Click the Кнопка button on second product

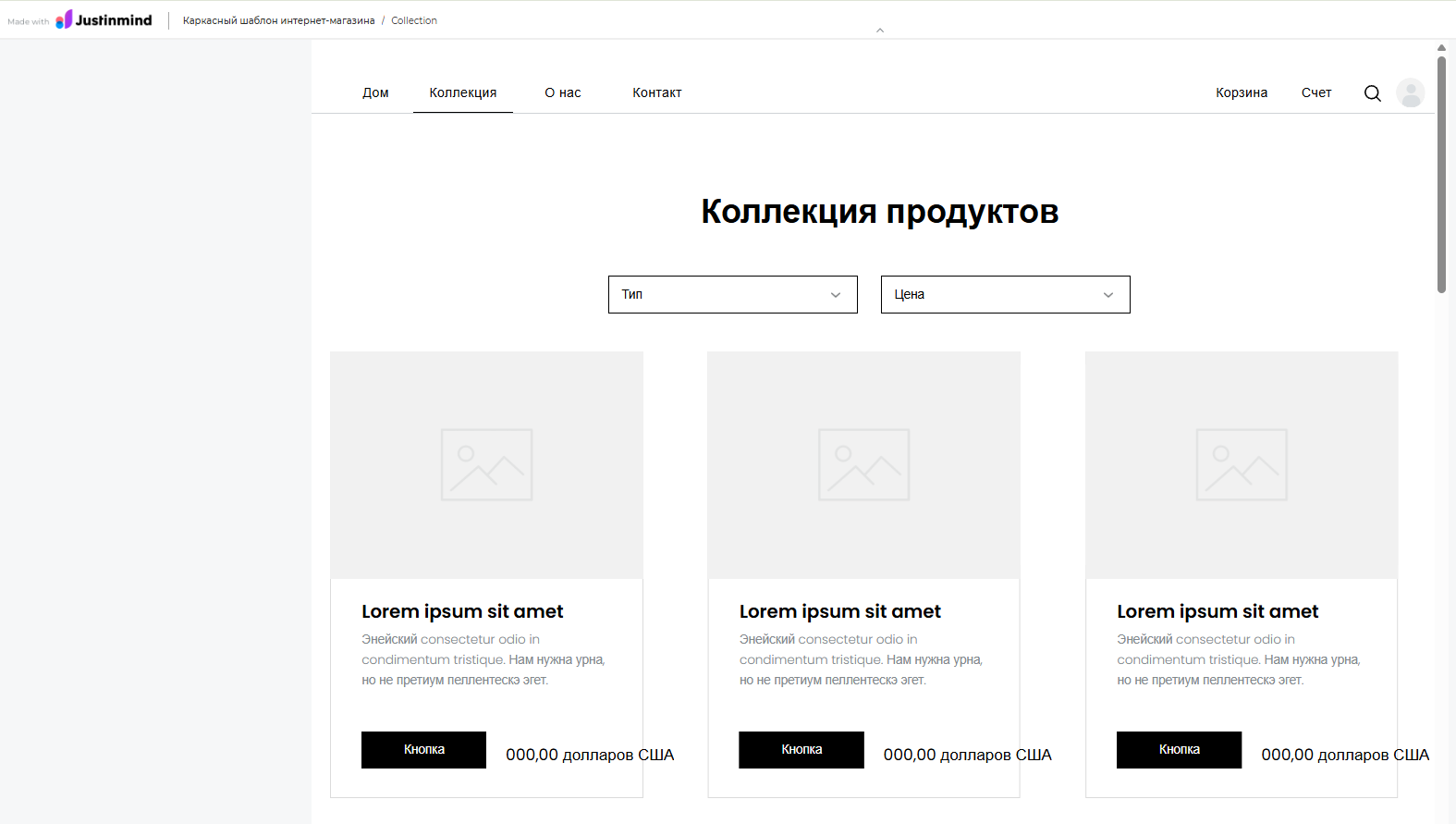[x=801, y=750]
